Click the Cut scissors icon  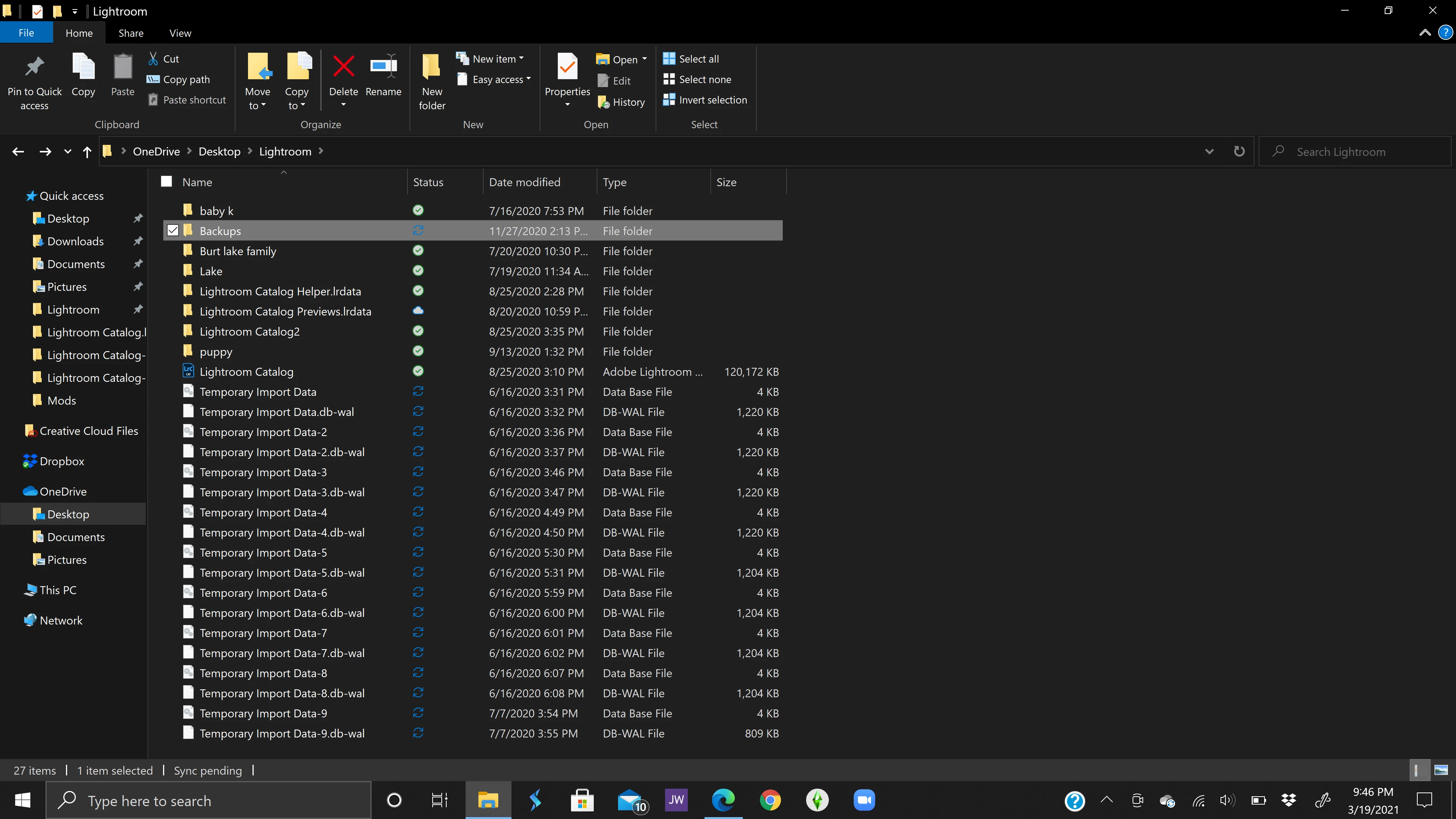(153, 59)
